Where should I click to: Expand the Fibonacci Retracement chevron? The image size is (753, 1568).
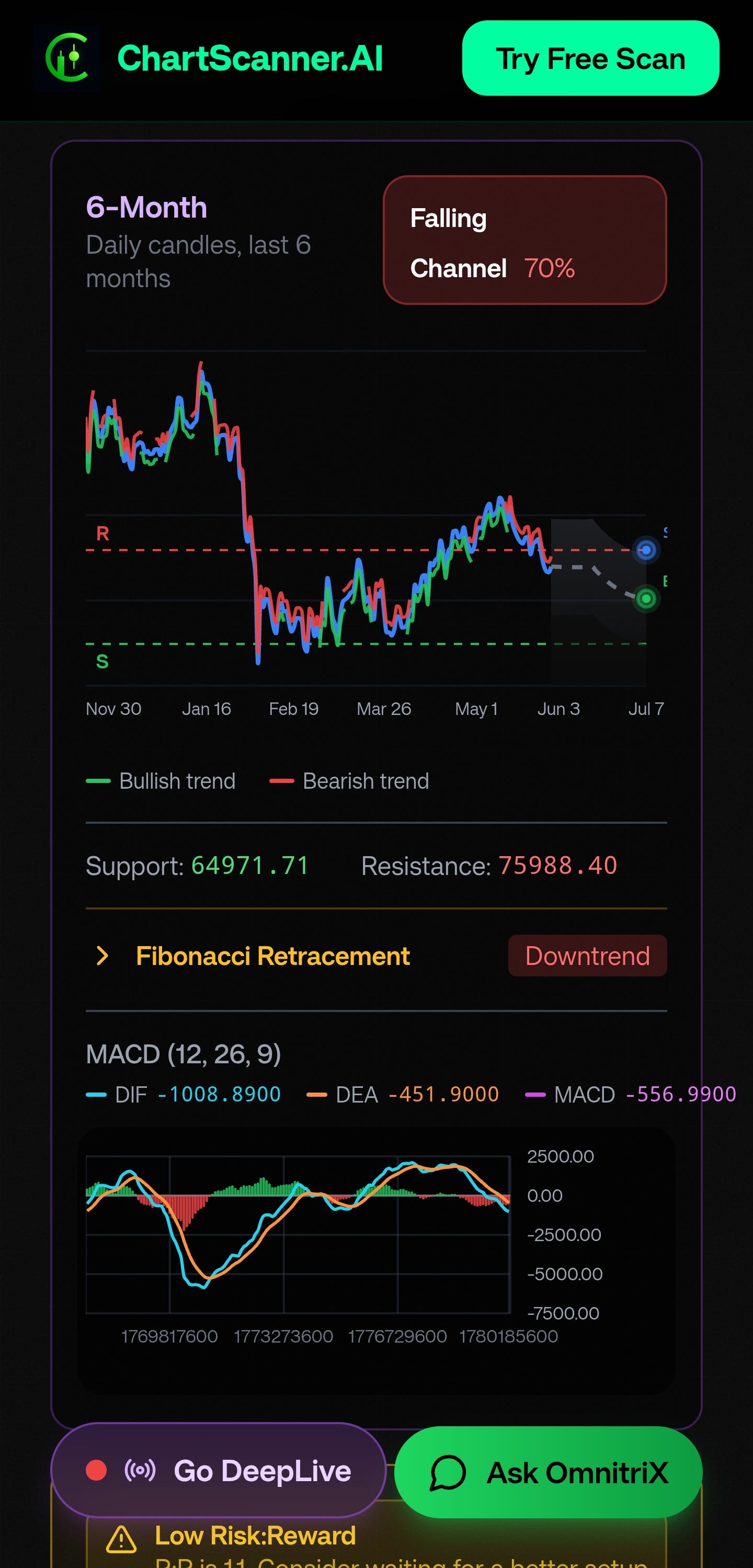[x=102, y=956]
